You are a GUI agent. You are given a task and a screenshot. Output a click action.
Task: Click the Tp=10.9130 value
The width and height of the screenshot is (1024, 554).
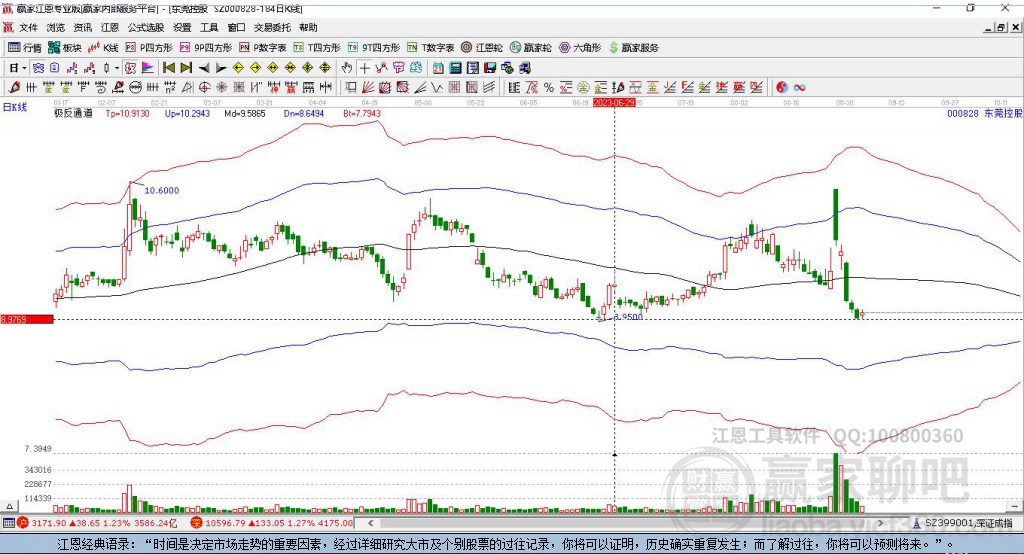pyautogui.click(x=127, y=113)
